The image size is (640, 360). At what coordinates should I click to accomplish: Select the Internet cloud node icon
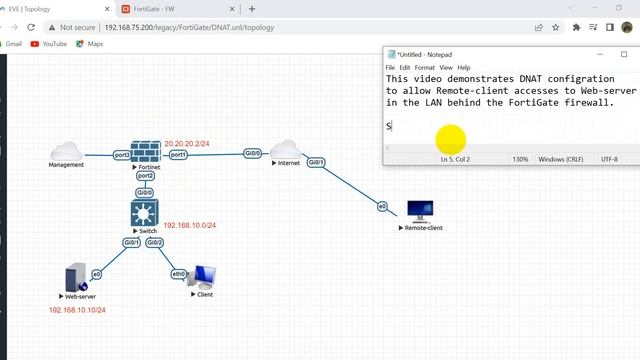286,150
